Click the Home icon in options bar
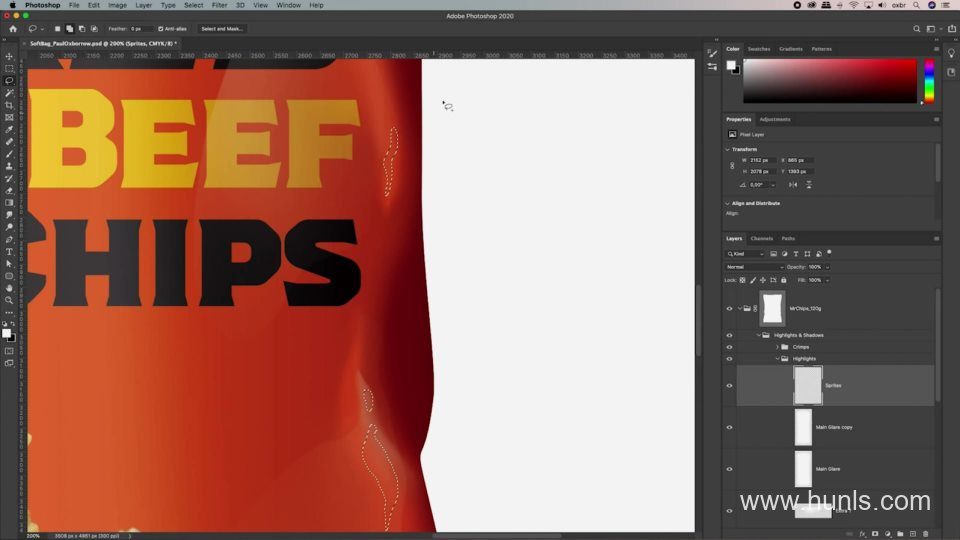This screenshot has width=960, height=540. coord(13,29)
